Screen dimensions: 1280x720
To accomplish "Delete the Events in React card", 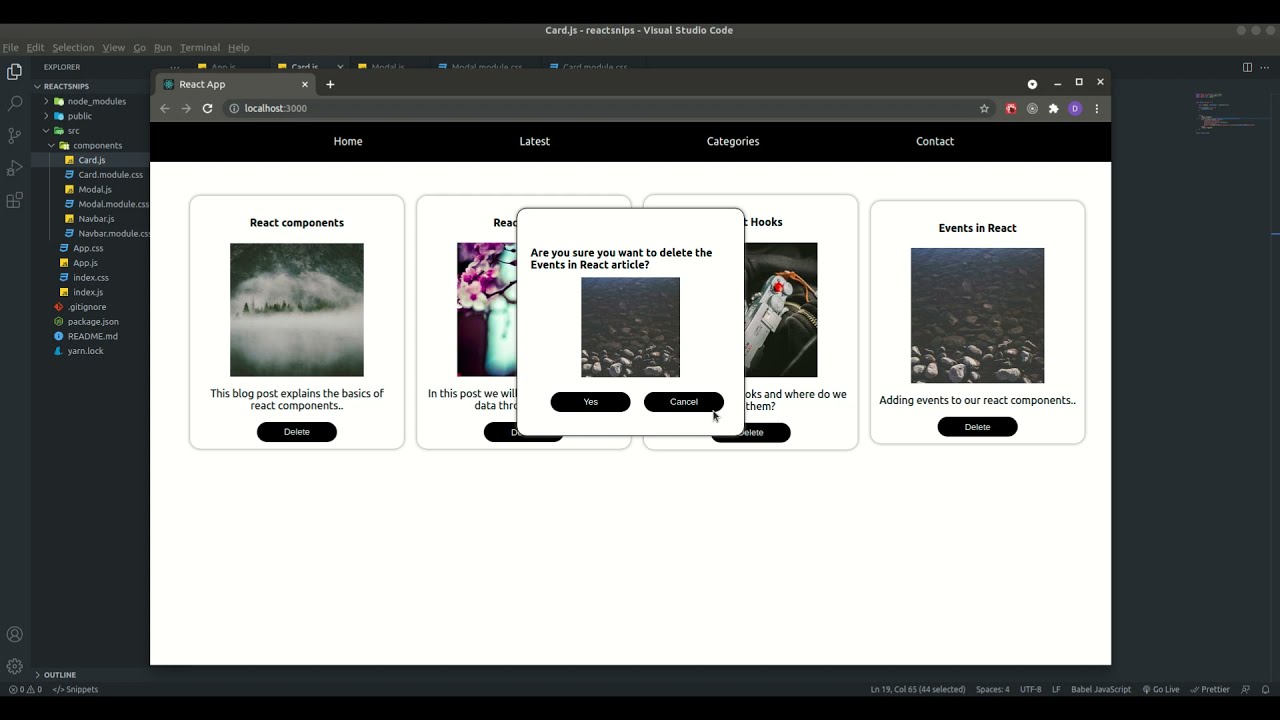I will pos(977,427).
